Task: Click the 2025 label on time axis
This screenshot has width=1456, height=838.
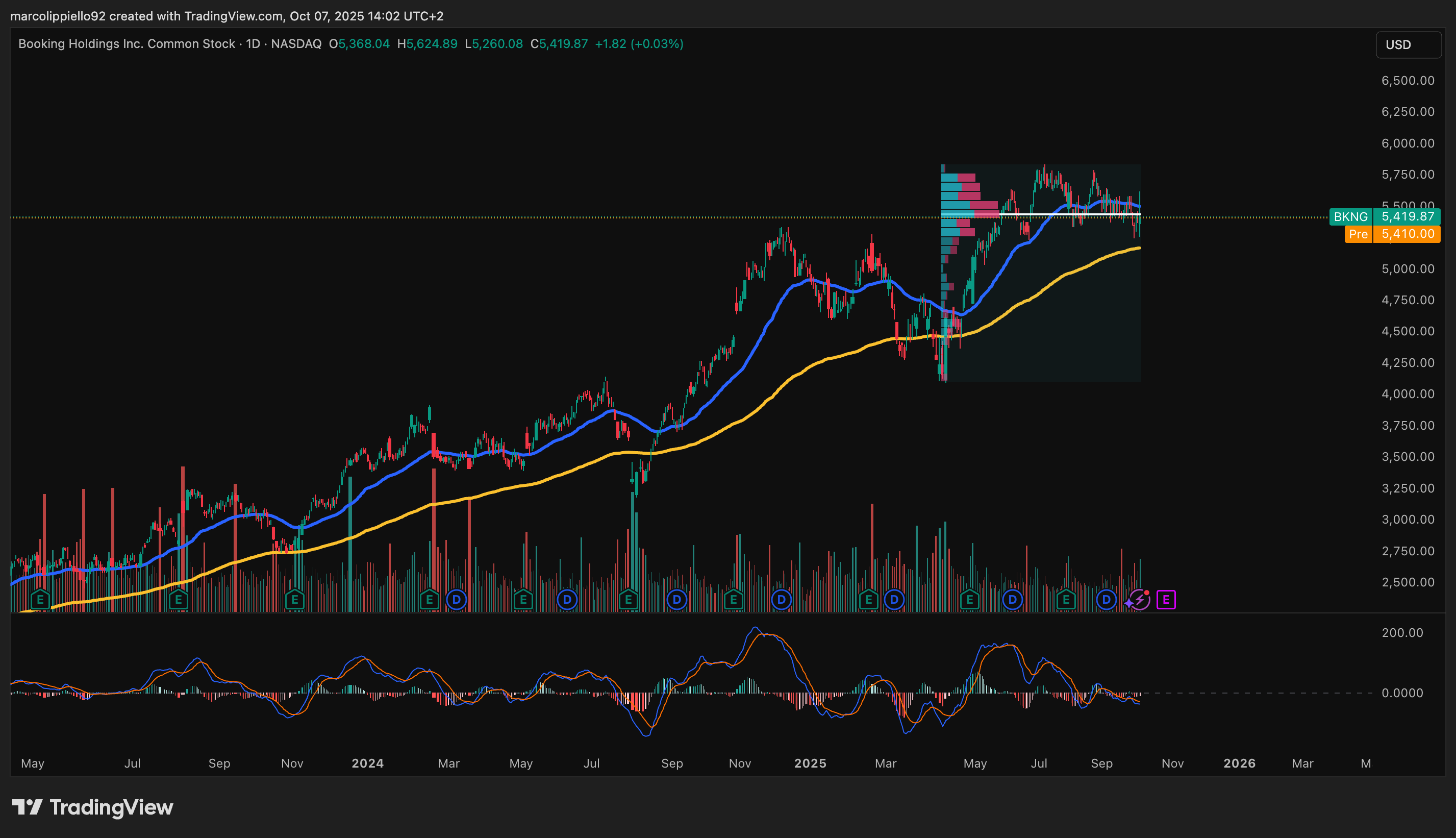Action: [x=810, y=763]
